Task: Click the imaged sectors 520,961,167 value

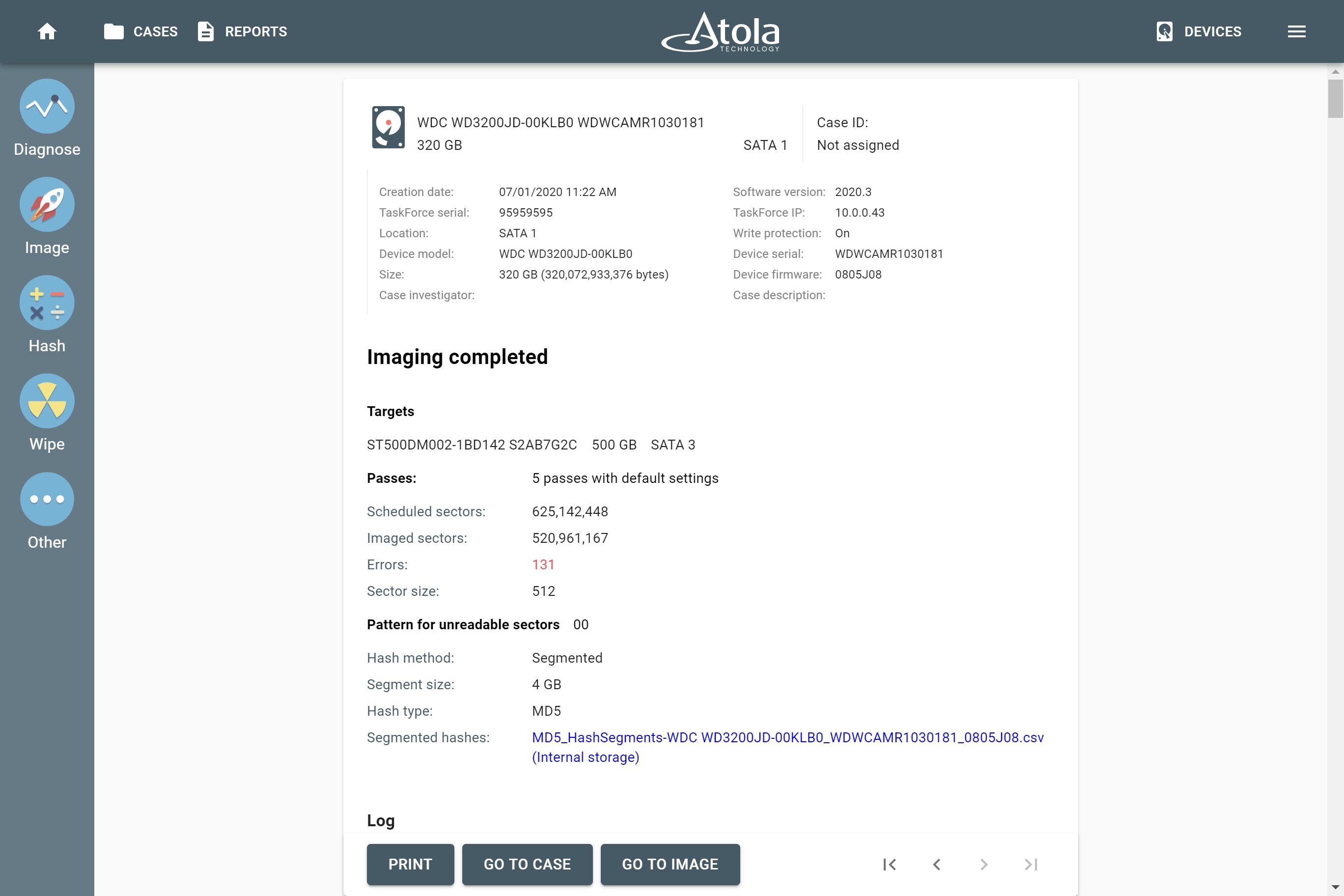Action: point(570,538)
